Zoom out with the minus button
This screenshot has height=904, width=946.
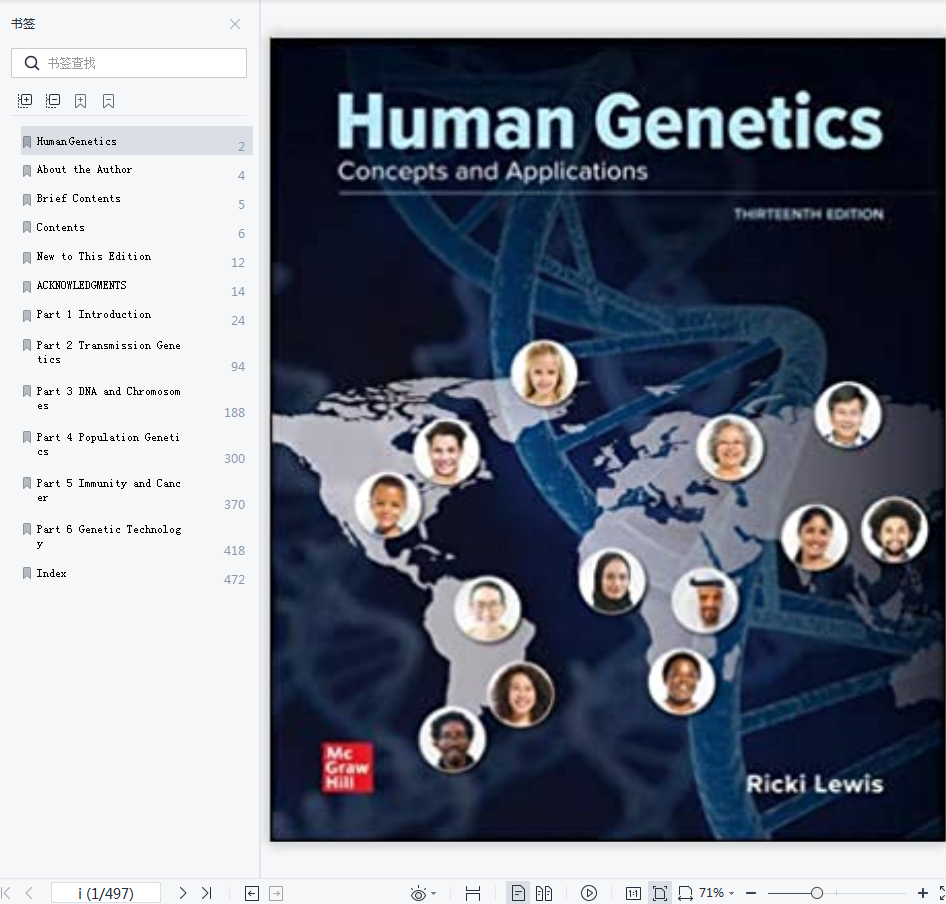pyautogui.click(x=751, y=893)
